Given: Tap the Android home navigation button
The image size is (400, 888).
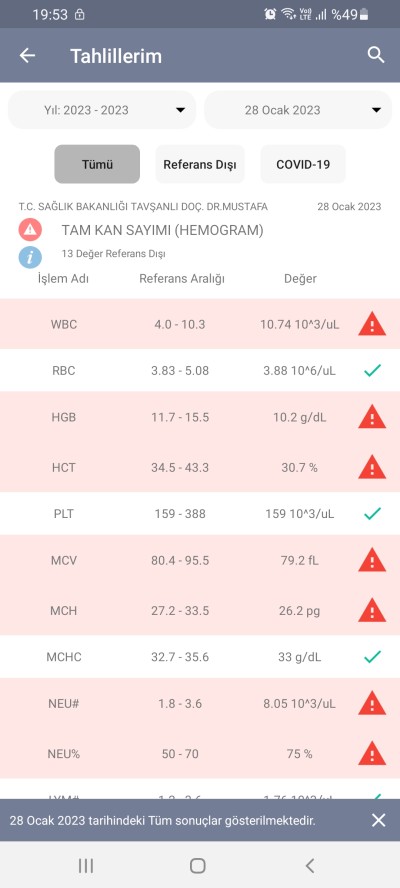Looking at the screenshot, I should [198, 865].
